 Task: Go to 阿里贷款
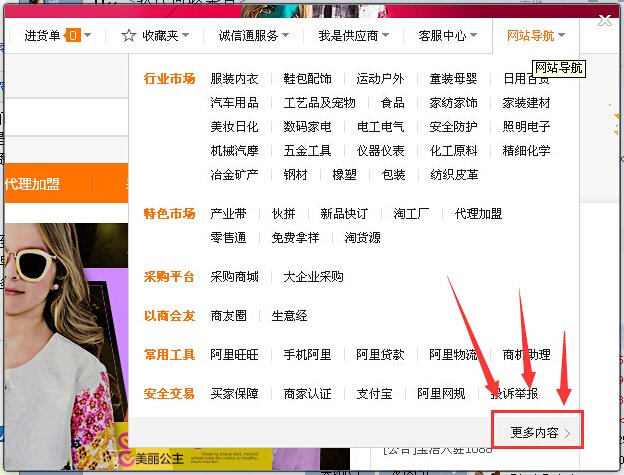pyautogui.click(x=380, y=354)
